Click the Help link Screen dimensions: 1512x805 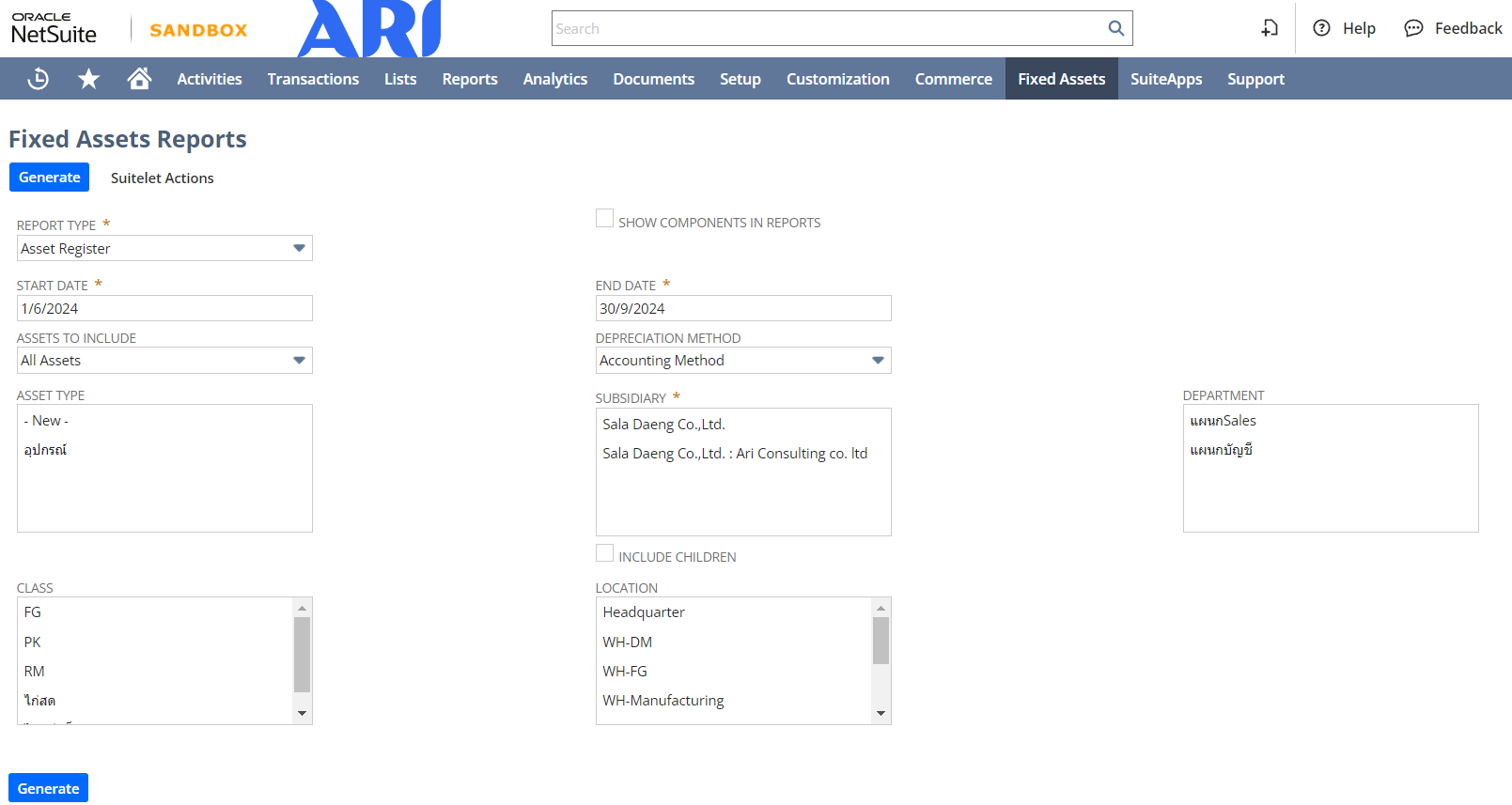coord(1359,28)
